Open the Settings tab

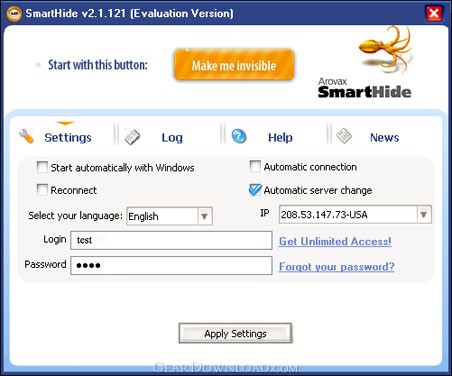click(x=68, y=137)
